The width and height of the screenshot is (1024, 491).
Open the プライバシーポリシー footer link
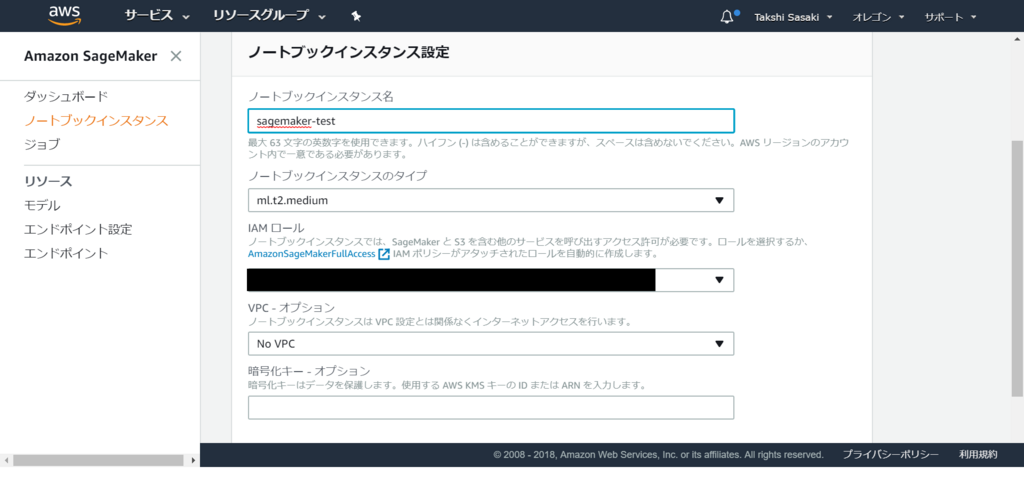(890, 454)
